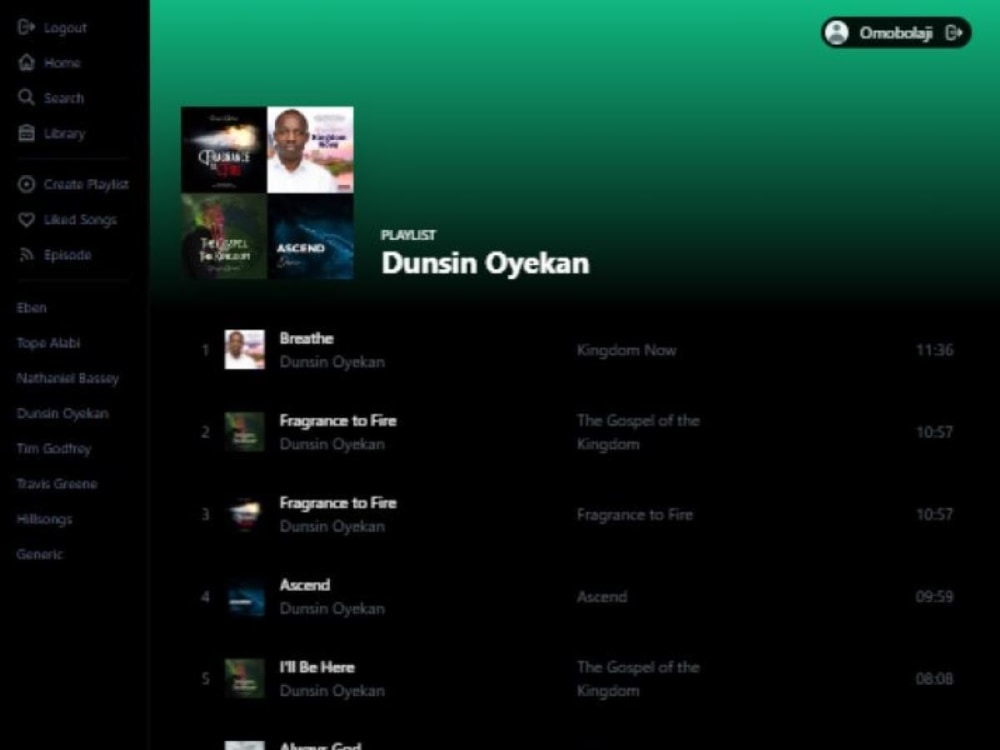Click the Fragrance to Fire cover in playlist collage

(x=224, y=150)
